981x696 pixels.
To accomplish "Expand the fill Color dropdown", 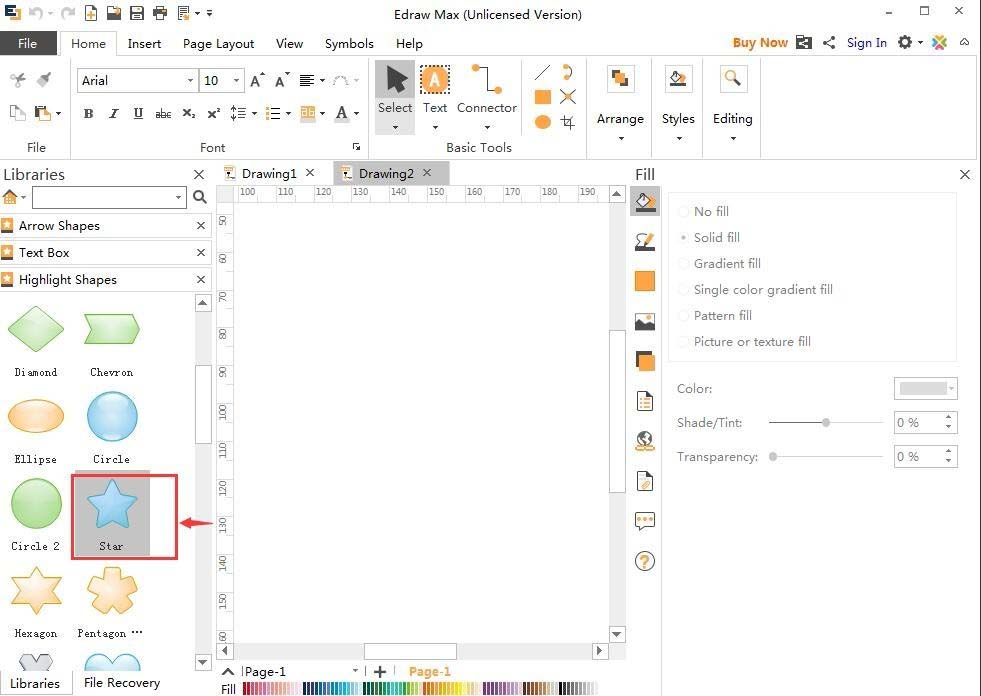I will click(951, 389).
